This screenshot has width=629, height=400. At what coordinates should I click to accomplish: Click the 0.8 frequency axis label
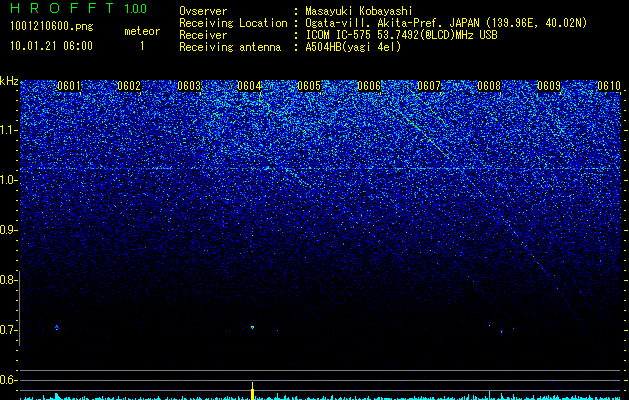(9, 280)
